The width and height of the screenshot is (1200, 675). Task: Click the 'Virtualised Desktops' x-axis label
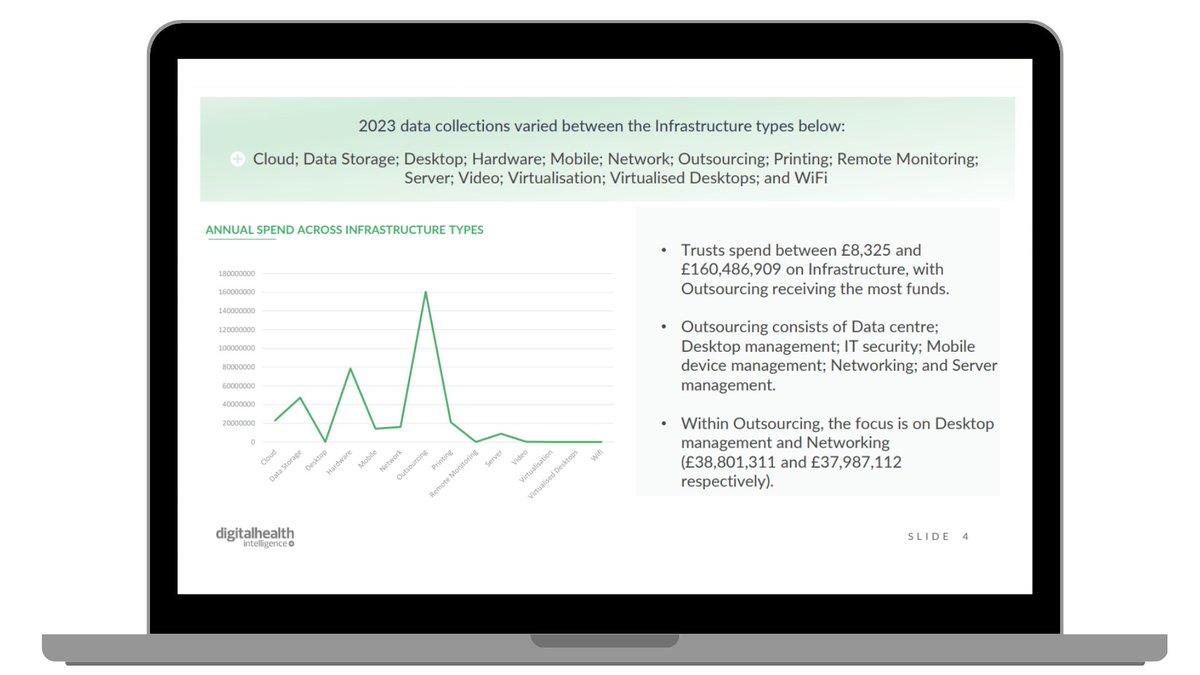pos(553,475)
